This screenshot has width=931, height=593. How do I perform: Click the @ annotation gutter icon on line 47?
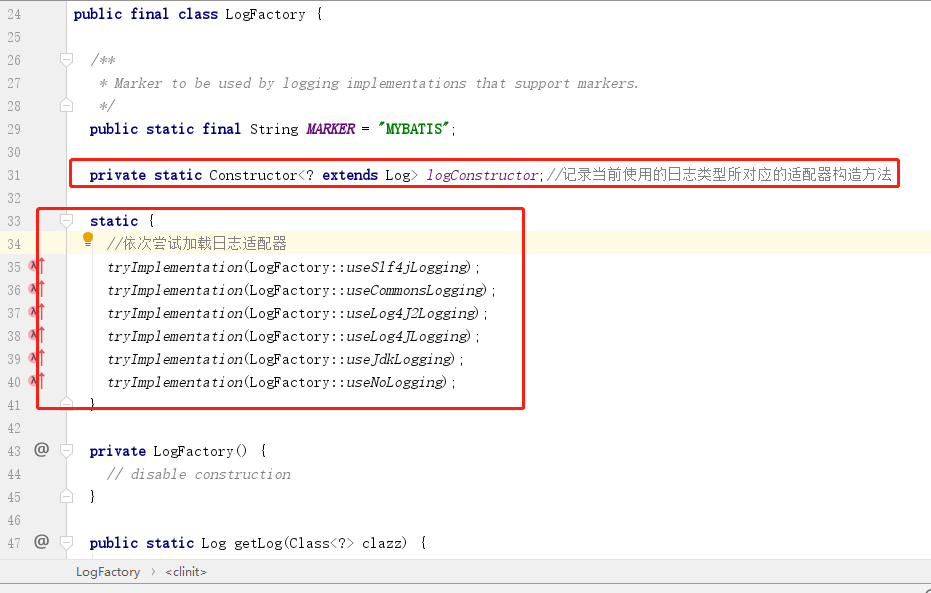pyautogui.click(x=41, y=542)
